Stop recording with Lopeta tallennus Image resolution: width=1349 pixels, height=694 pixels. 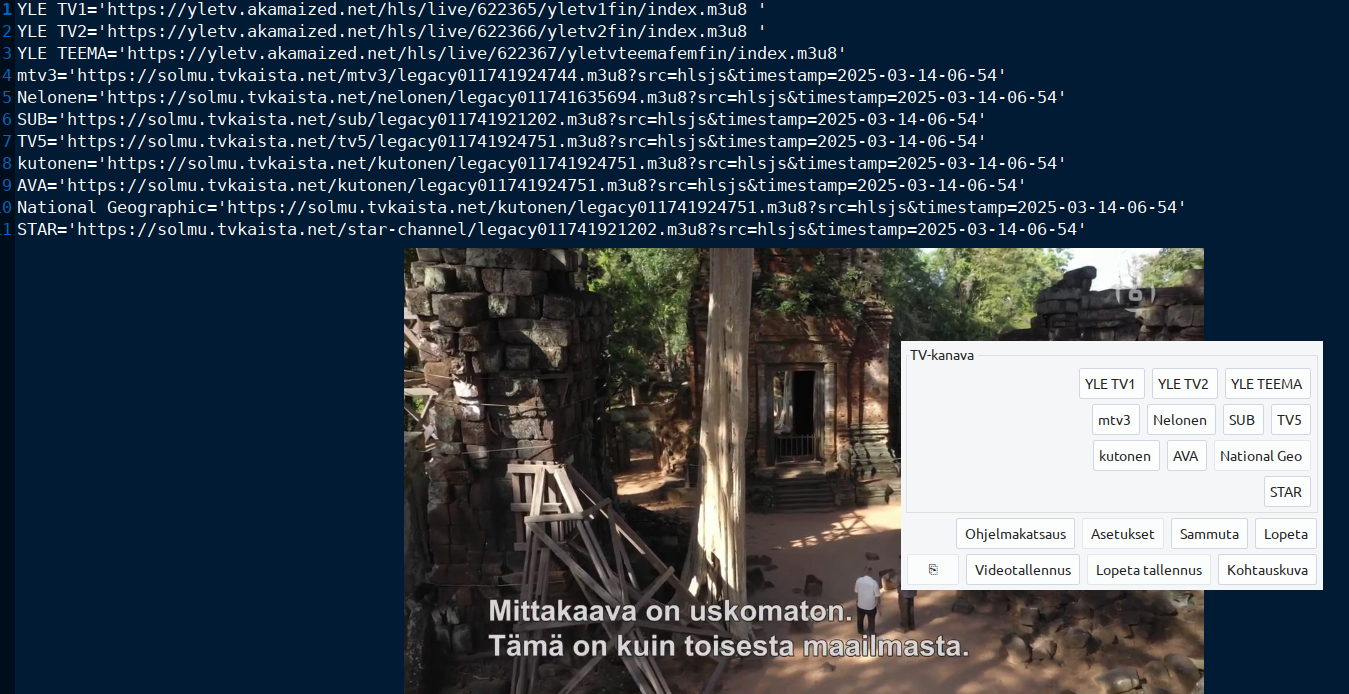pyautogui.click(x=1149, y=570)
